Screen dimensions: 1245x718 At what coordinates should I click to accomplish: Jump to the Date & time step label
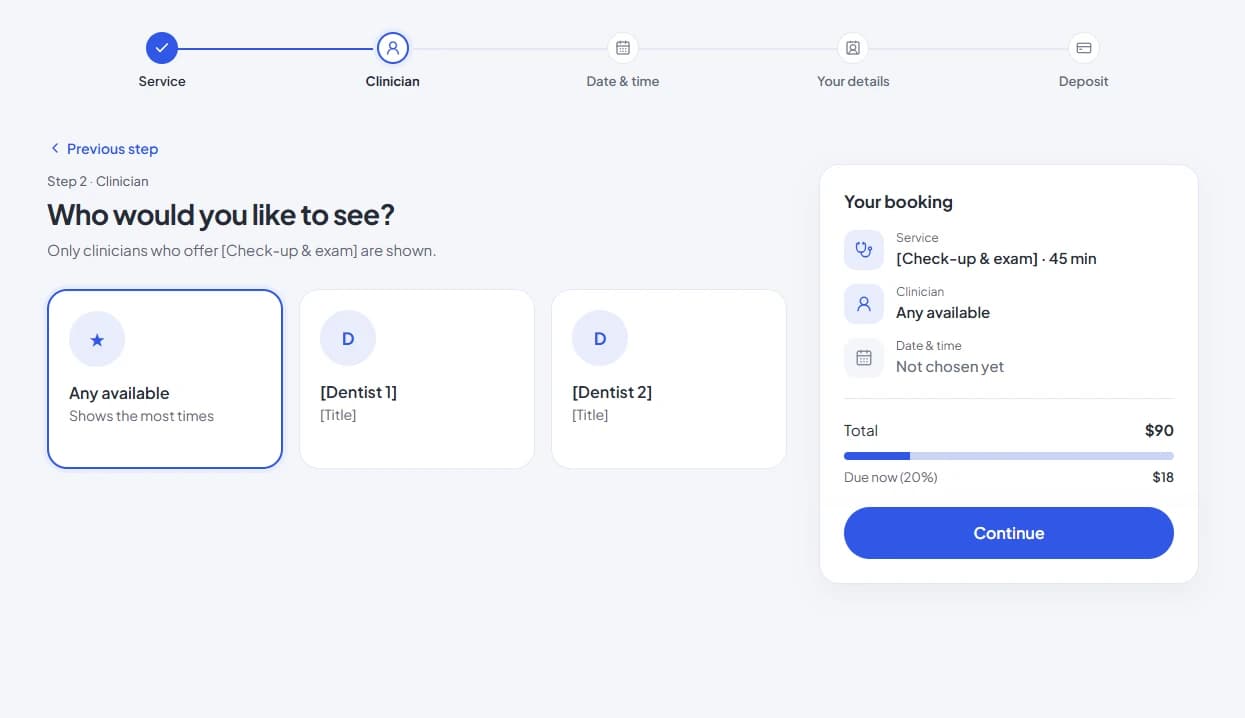coord(623,81)
